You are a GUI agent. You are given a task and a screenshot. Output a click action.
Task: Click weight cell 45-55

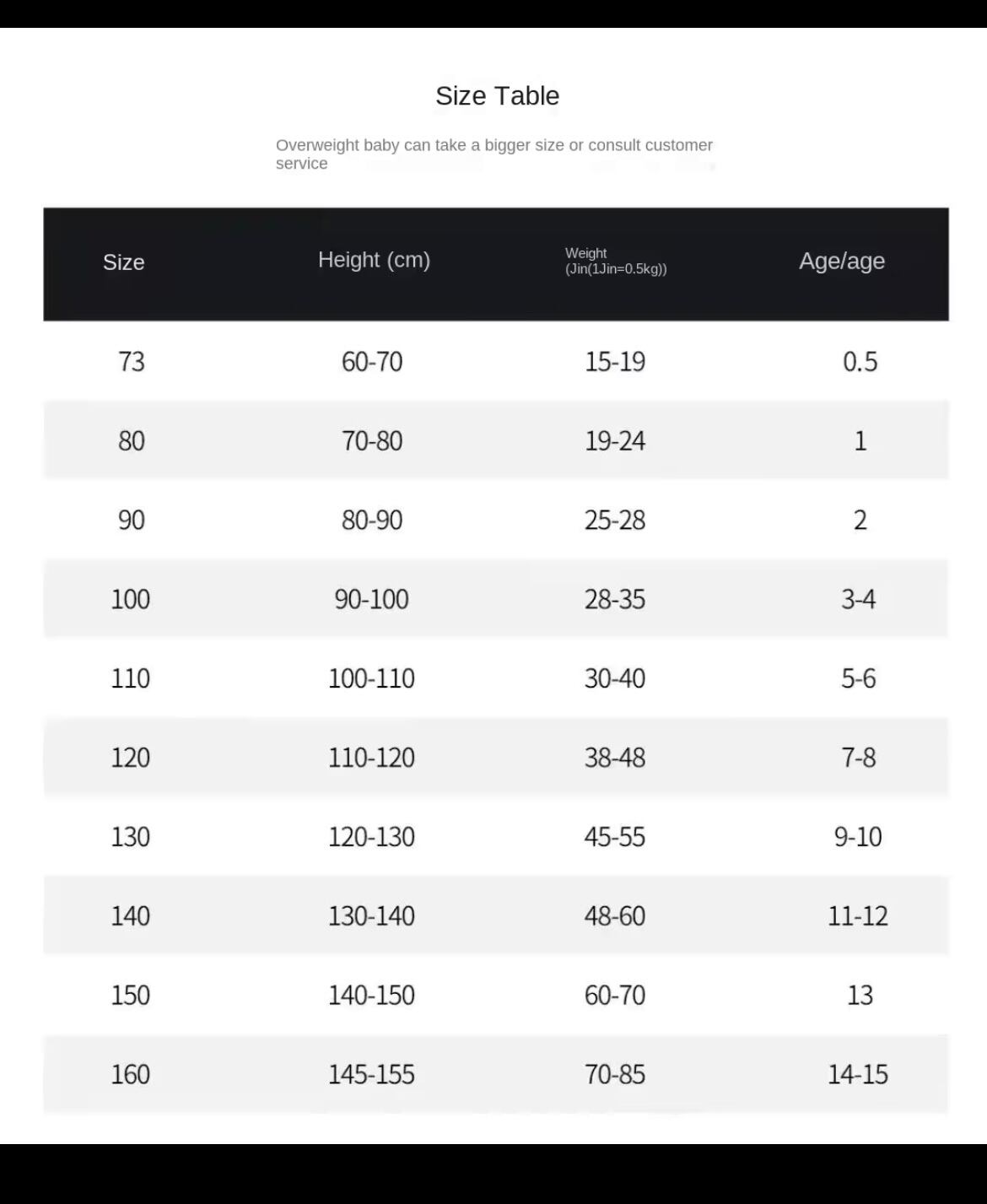[615, 837]
